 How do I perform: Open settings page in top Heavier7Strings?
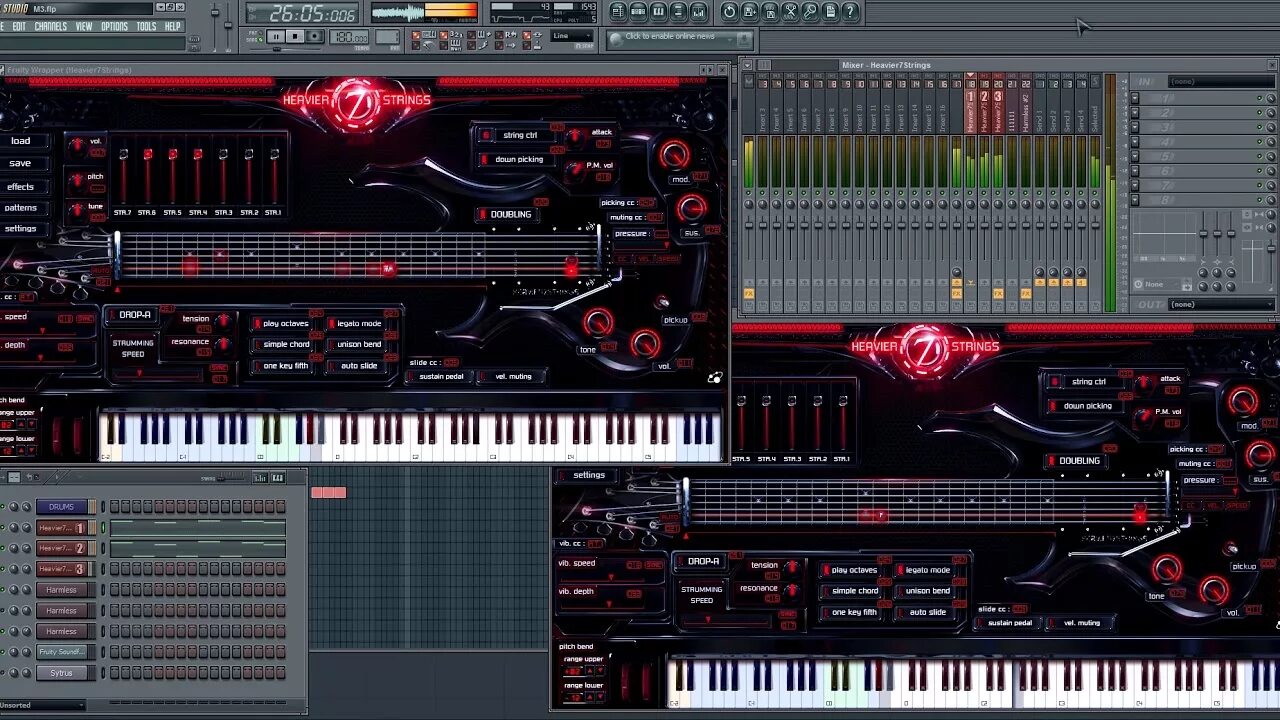(21, 229)
